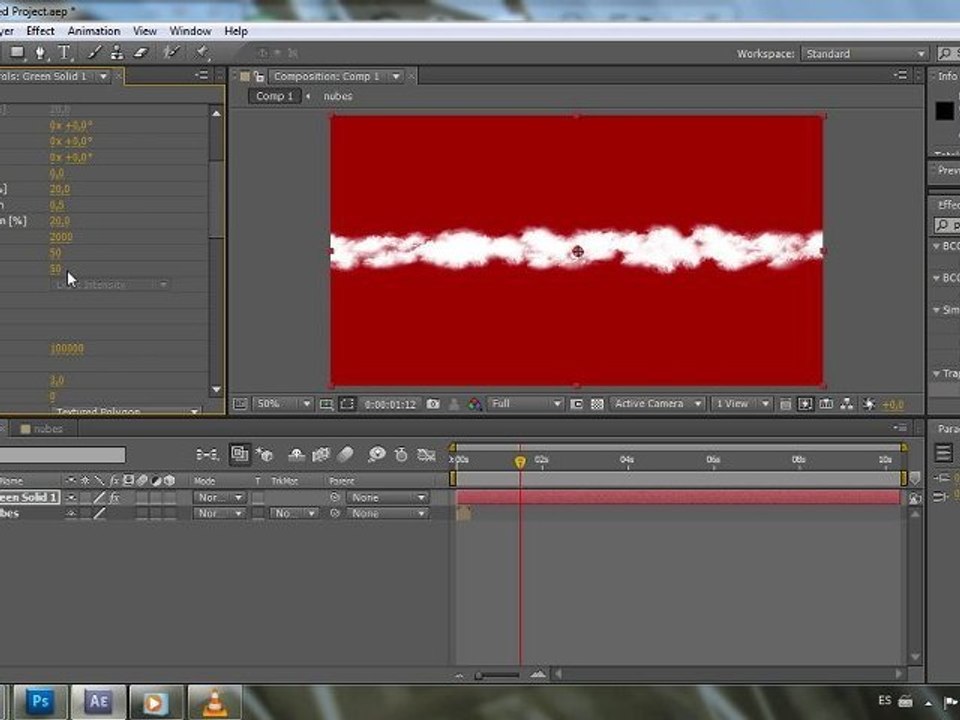960x720 pixels.
Task: Toggle Draft 3D in timeline
Action: tap(264, 454)
